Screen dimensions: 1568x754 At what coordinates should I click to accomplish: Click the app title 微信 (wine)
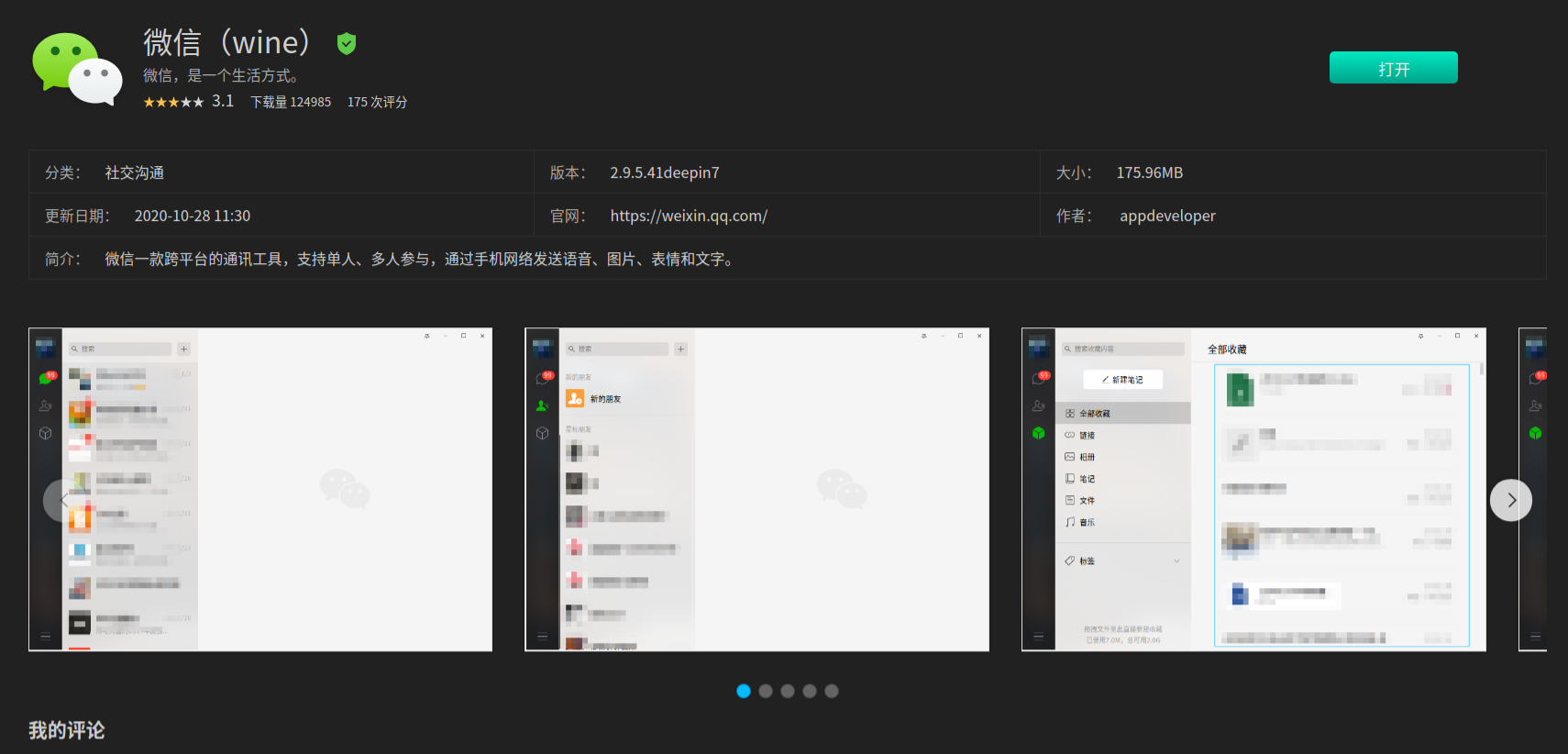coord(228,42)
